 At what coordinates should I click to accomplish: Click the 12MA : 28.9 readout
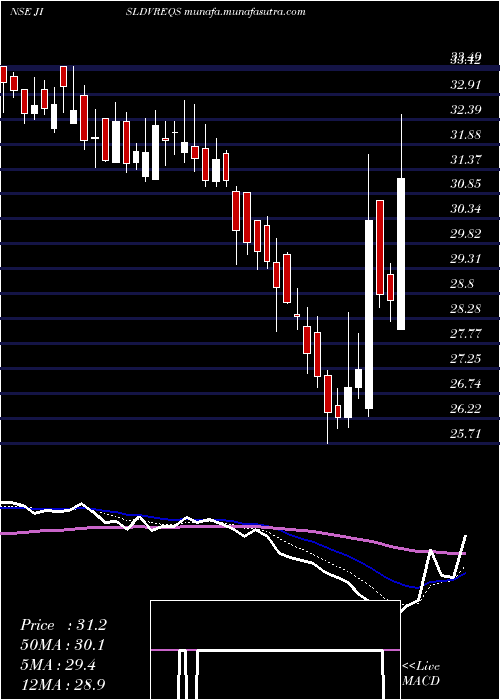(x=63, y=685)
